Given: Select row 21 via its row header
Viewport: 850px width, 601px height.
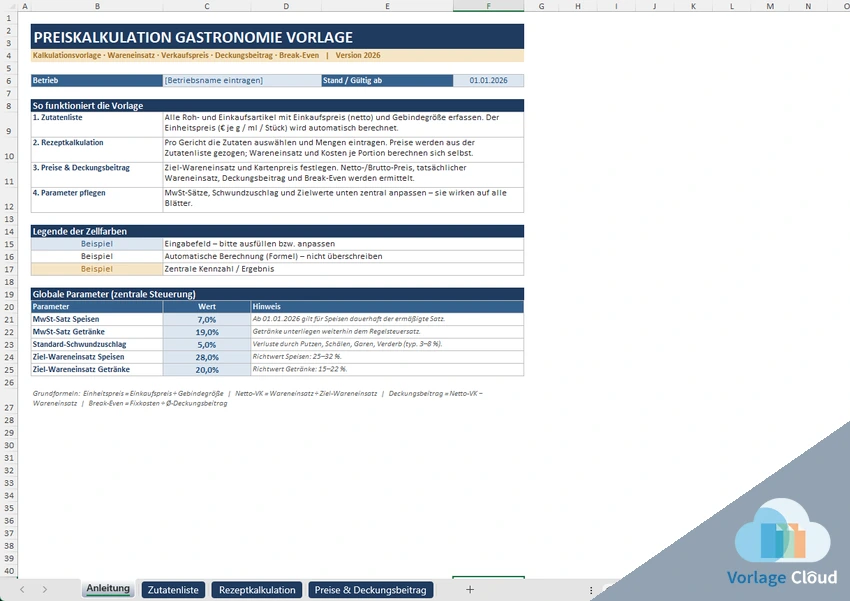Looking at the screenshot, I should (9, 319).
